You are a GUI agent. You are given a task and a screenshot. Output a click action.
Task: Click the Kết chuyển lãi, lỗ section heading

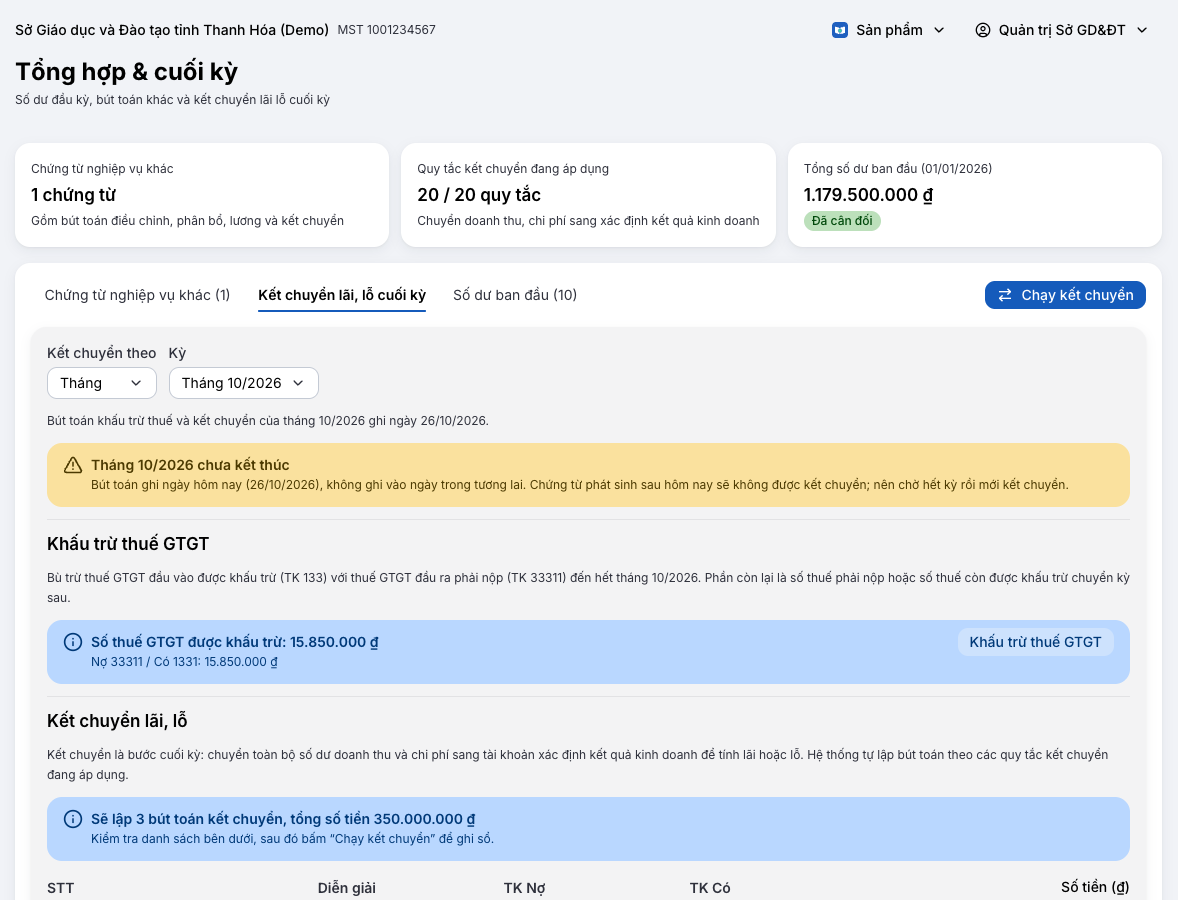117,721
